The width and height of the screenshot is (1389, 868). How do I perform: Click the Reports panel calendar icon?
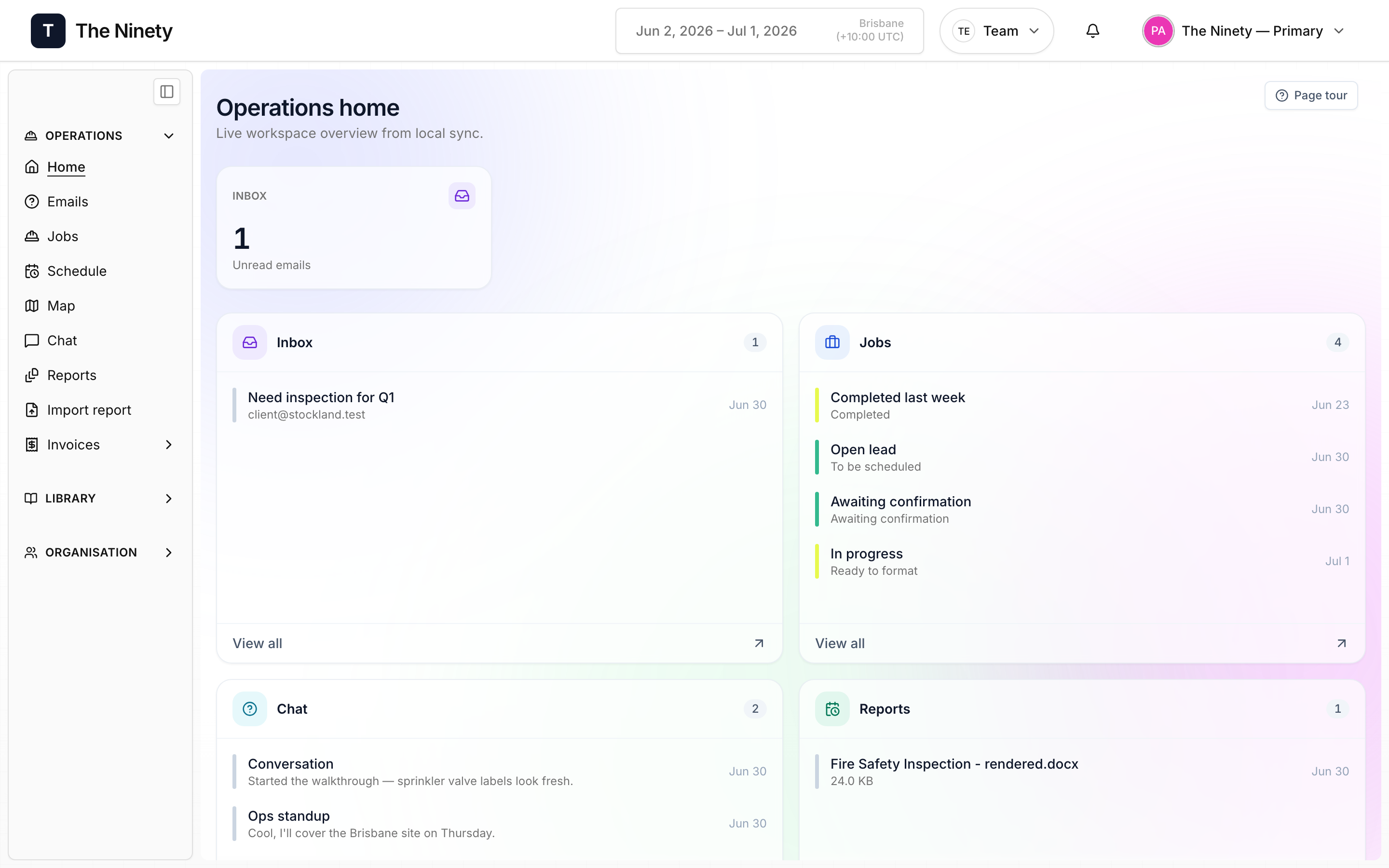832,709
